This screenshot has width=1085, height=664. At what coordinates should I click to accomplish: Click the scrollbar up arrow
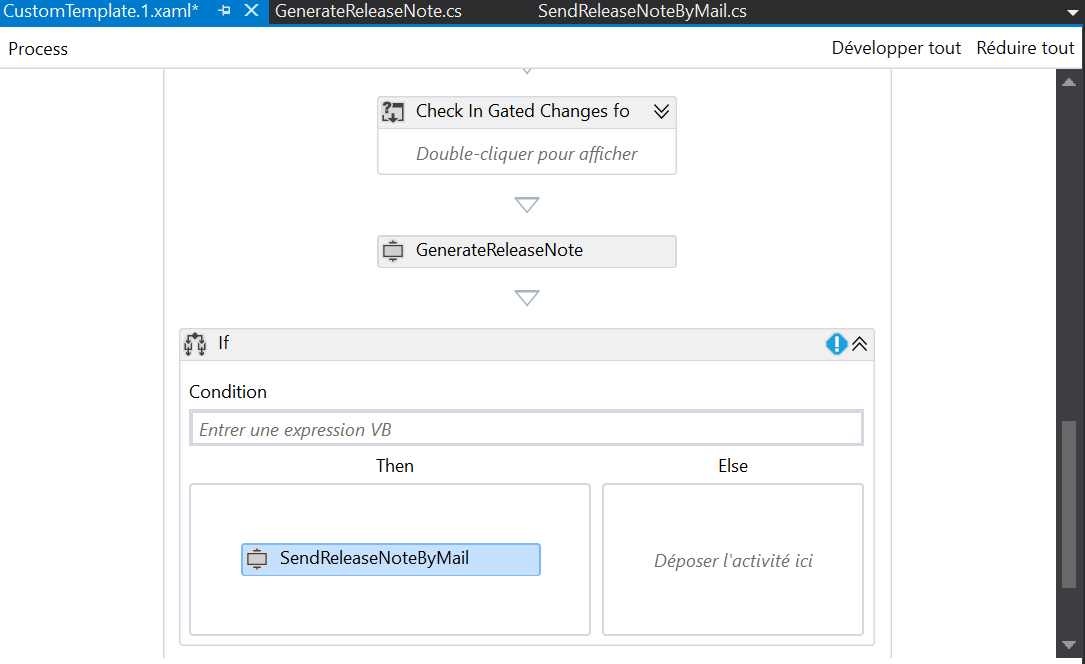(x=1069, y=82)
